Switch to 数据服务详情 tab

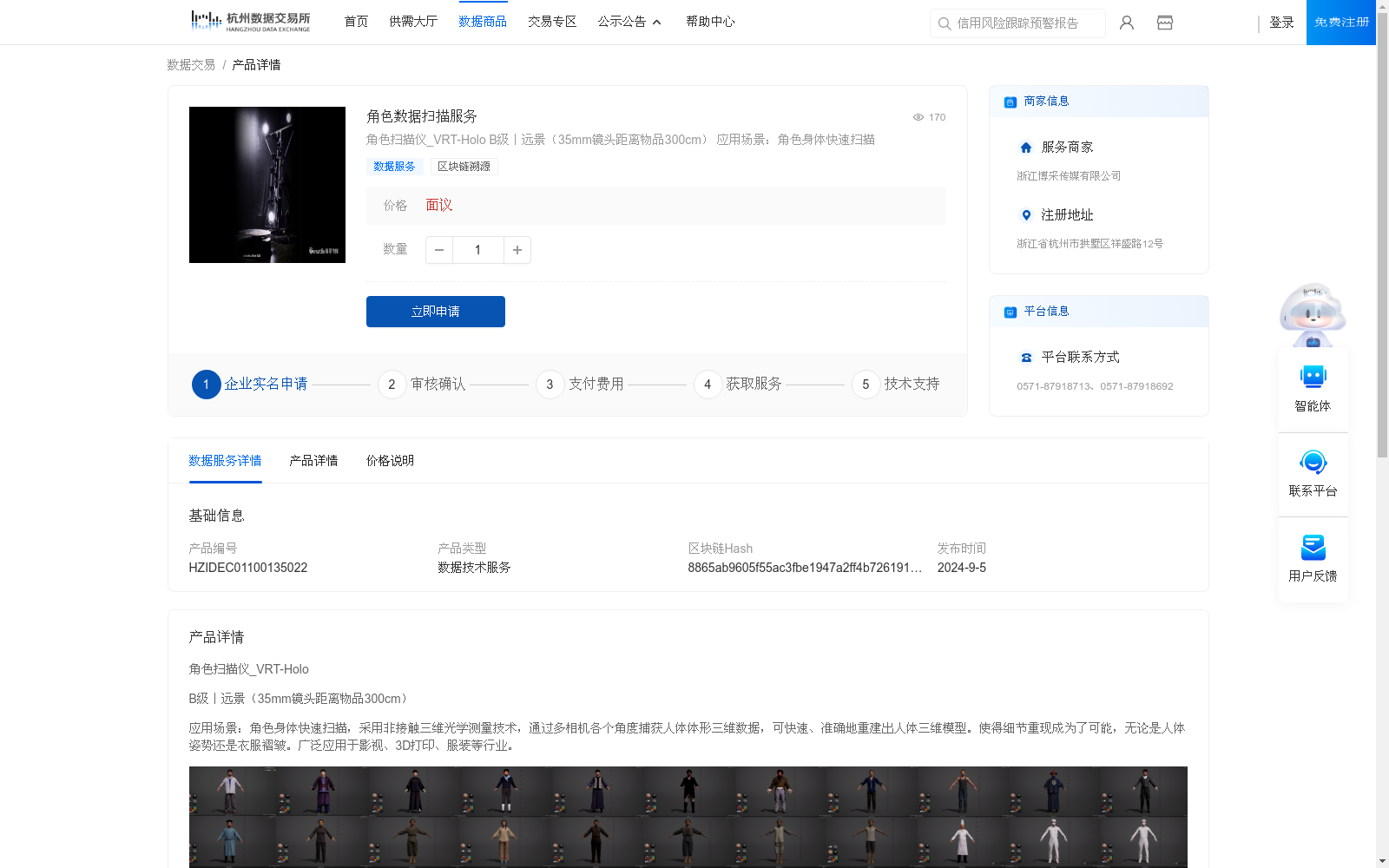pyautogui.click(x=225, y=461)
